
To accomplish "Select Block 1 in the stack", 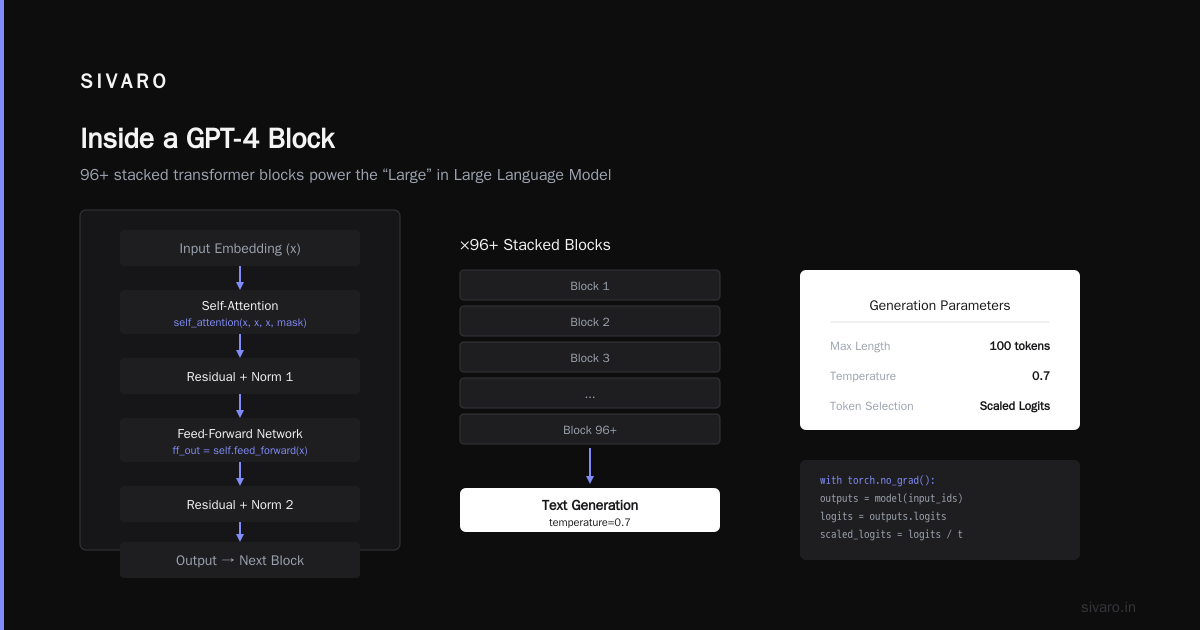I will (x=590, y=286).
